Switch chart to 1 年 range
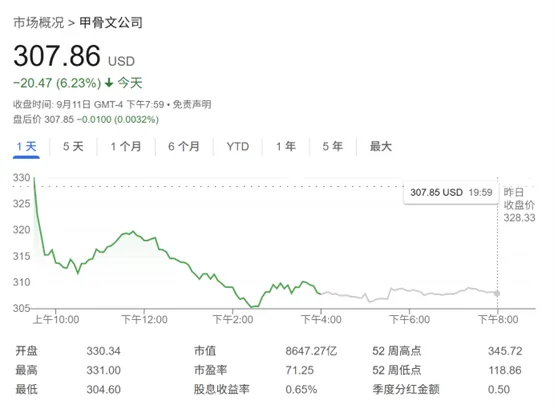554x413 pixels. click(x=286, y=147)
